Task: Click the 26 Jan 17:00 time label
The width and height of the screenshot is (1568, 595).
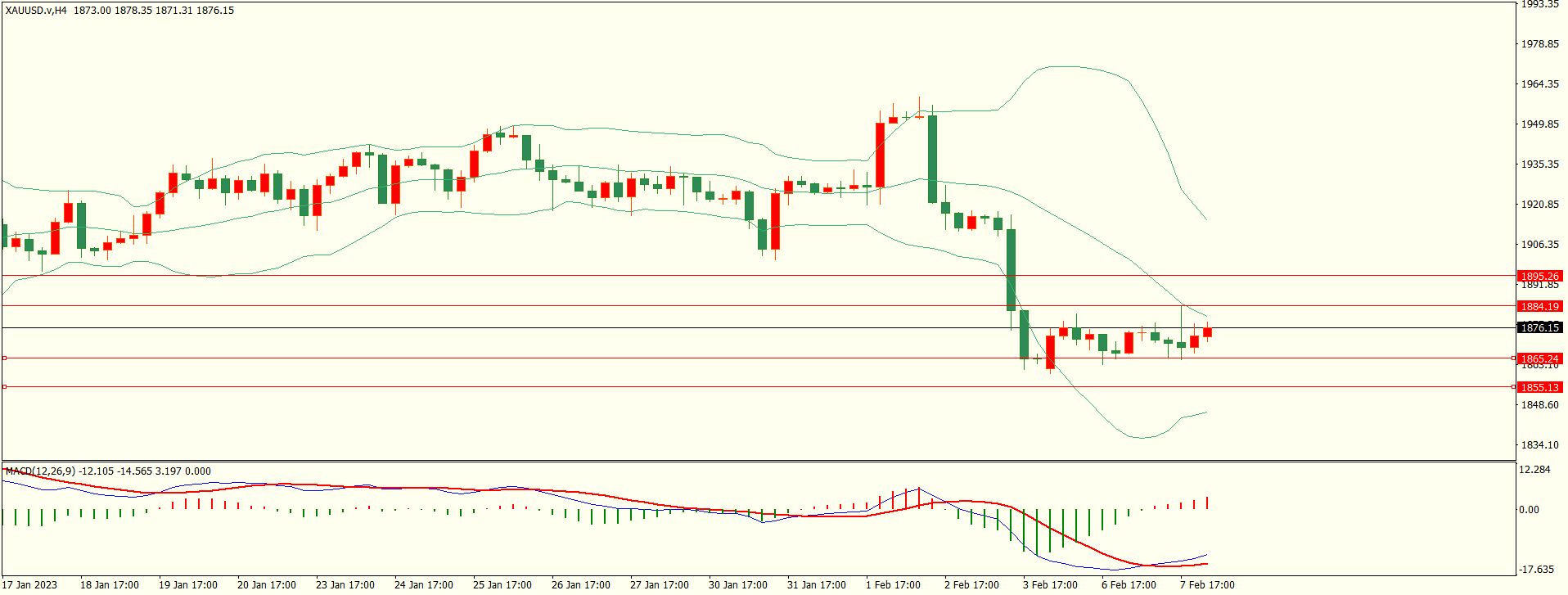Action: click(581, 585)
